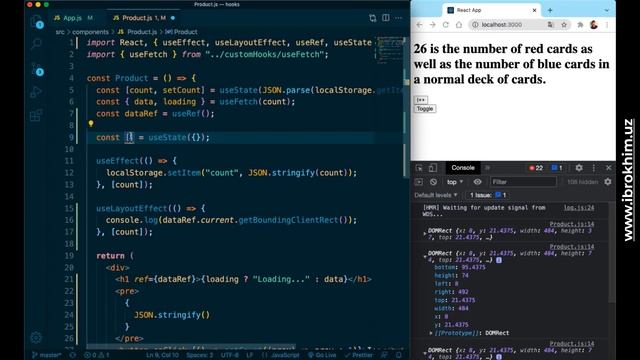640x360 pixels.
Task: Click the lightbulb quick-fix icon
Action: [91, 123]
